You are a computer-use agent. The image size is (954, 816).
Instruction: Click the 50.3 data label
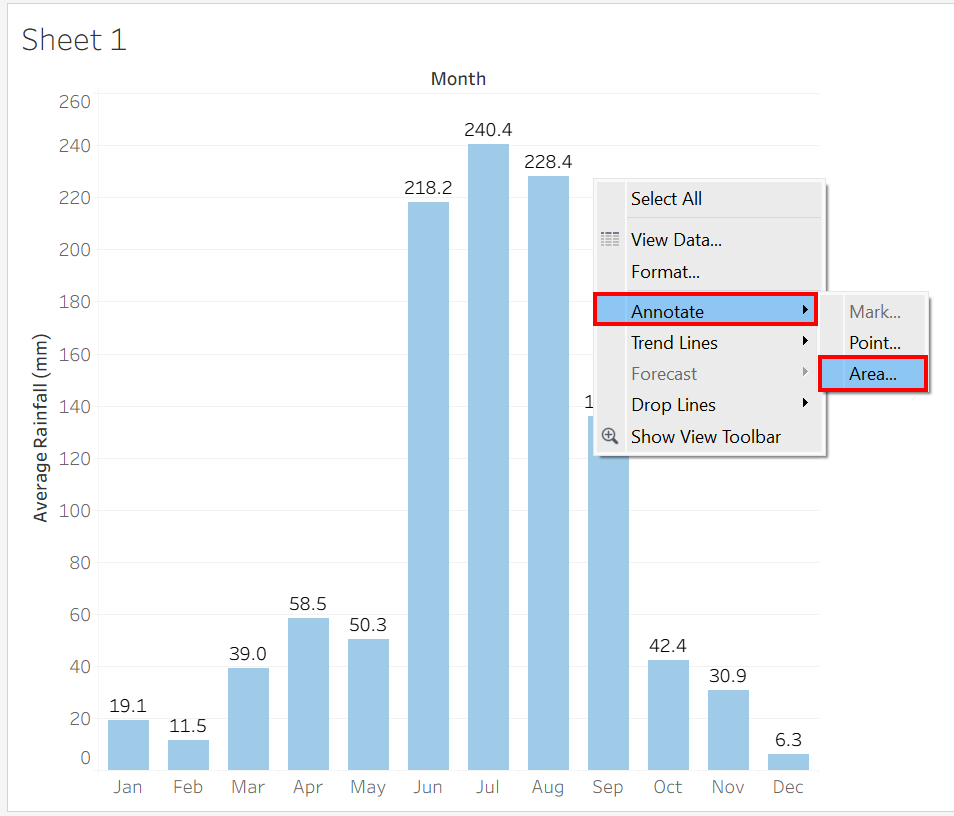point(368,624)
